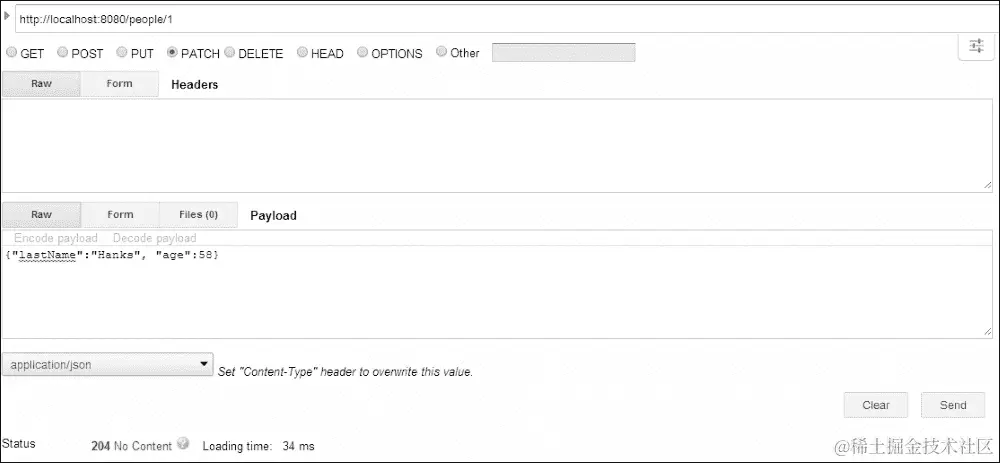Select the GET method radio button
1000x463 pixels.
[x=11, y=52]
